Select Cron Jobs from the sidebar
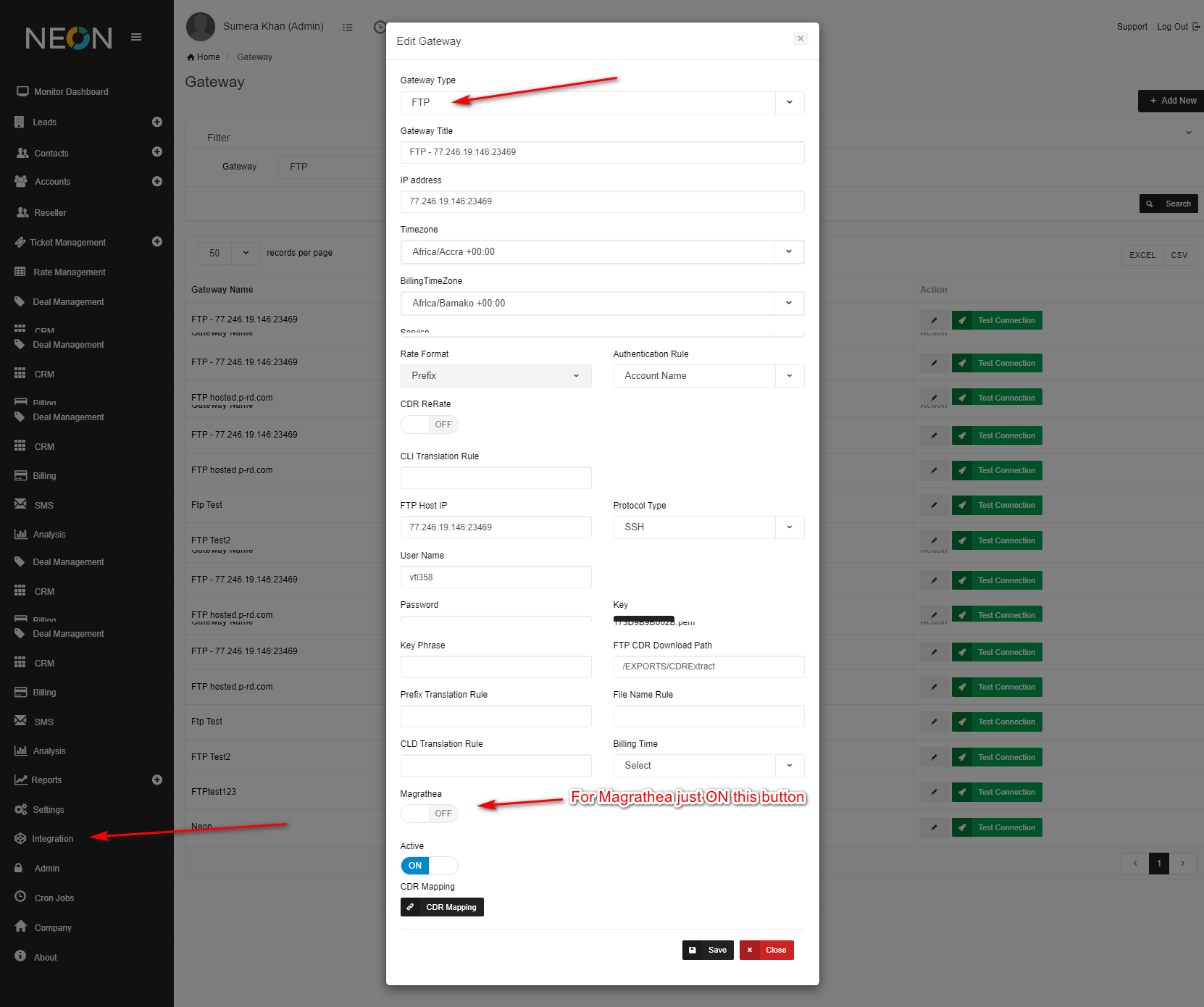The width and height of the screenshot is (1204, 1007). pos(54,898)
